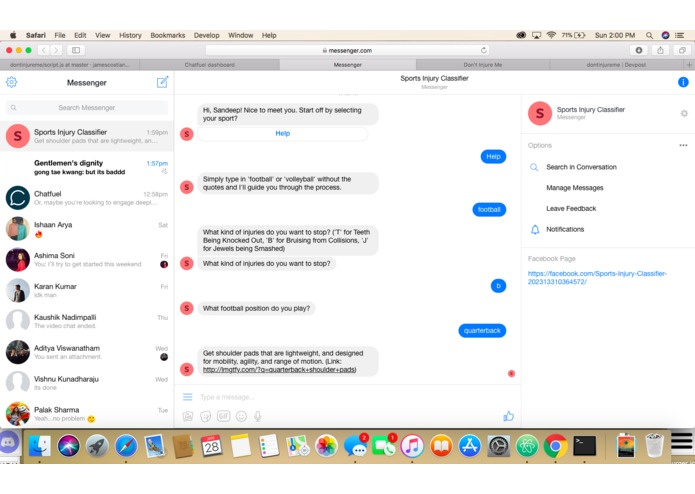Switch to Chatfuel dashboard tab
Image resolution: width=695 pixels, height=494 pixels.
click(x=210, y=65)
